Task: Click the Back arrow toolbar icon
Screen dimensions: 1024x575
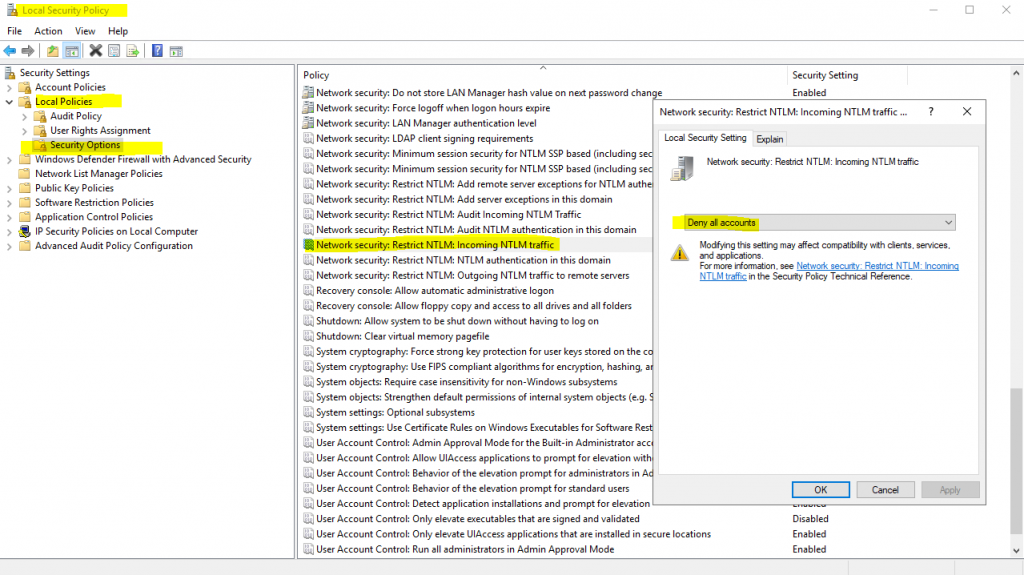Action: pos(10,51)
